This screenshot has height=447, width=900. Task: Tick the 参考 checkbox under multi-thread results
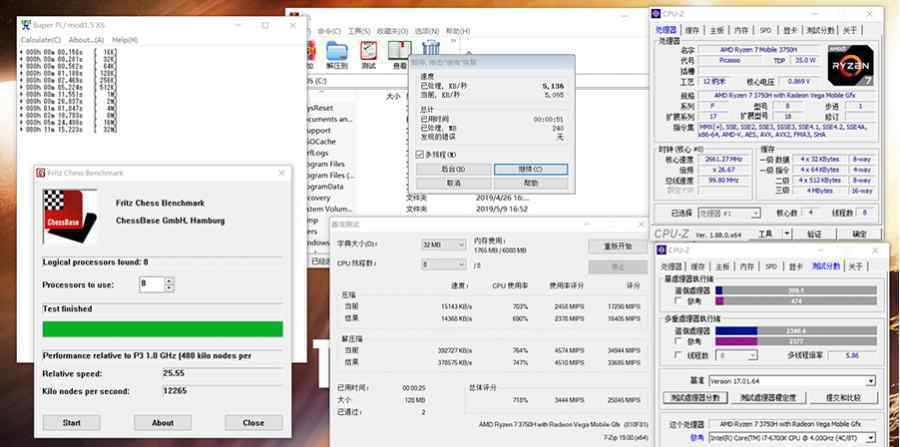click(x=678, y=341)
